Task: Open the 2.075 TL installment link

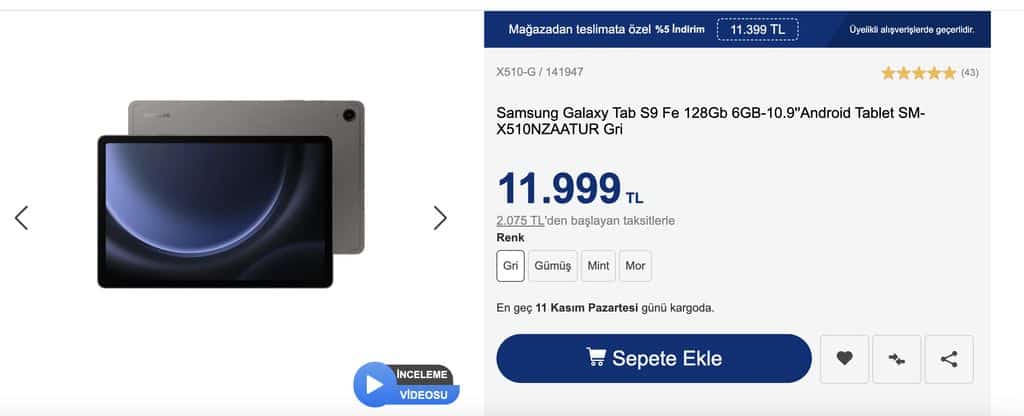Action: tap(520, 221)
